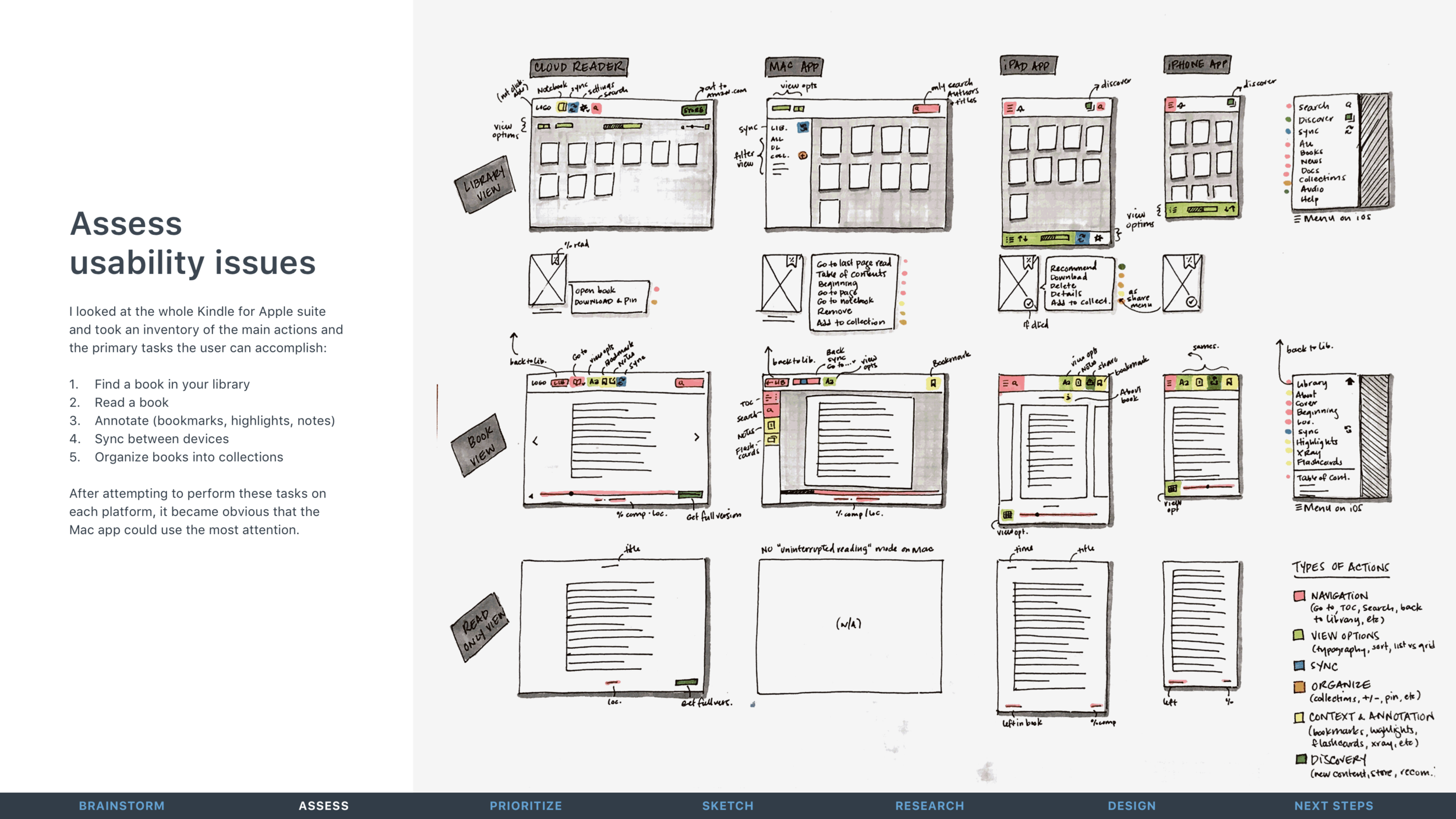Click pink hamburger menu icon in iPad library

(x=1009, y=108)
